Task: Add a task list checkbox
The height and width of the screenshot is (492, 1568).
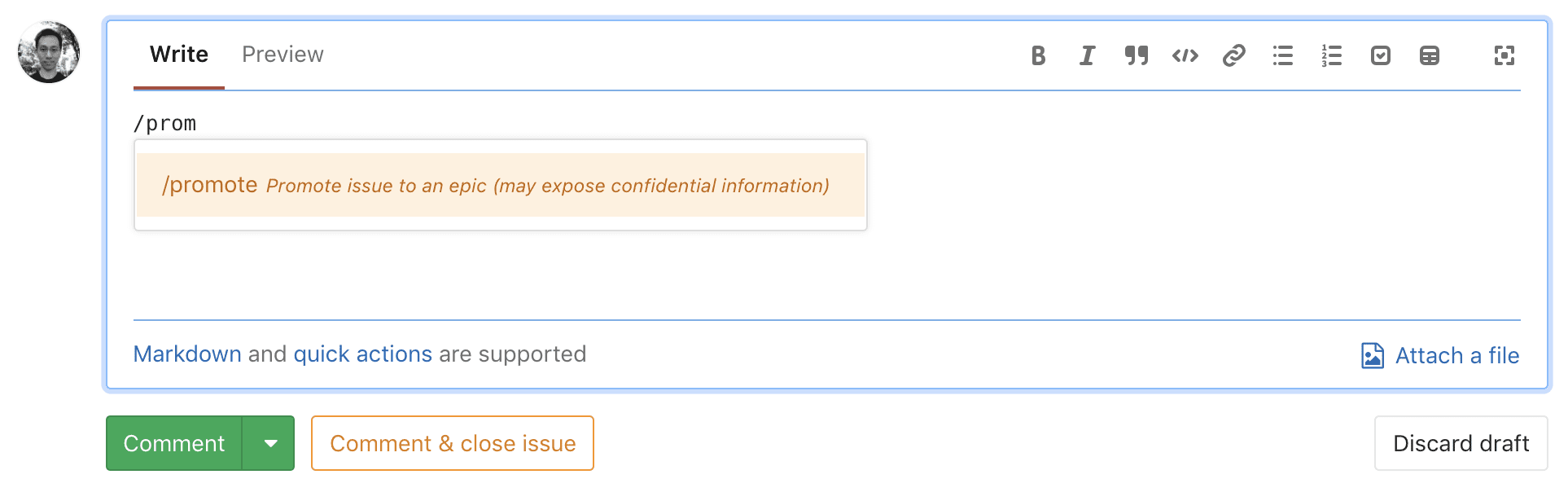Action: click(x=1381, y=55)
